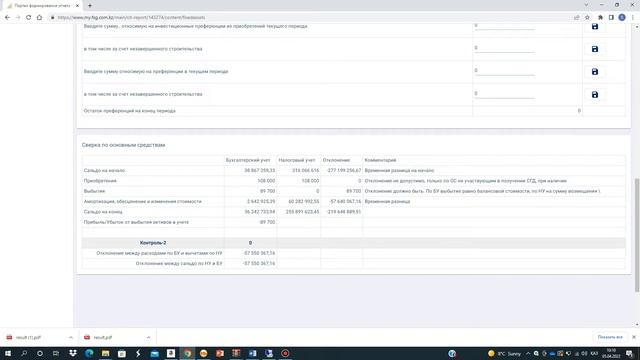Click the red recorder taskbar icon
Viewport: 640px width, 360px height.
(x=285, y=353)
